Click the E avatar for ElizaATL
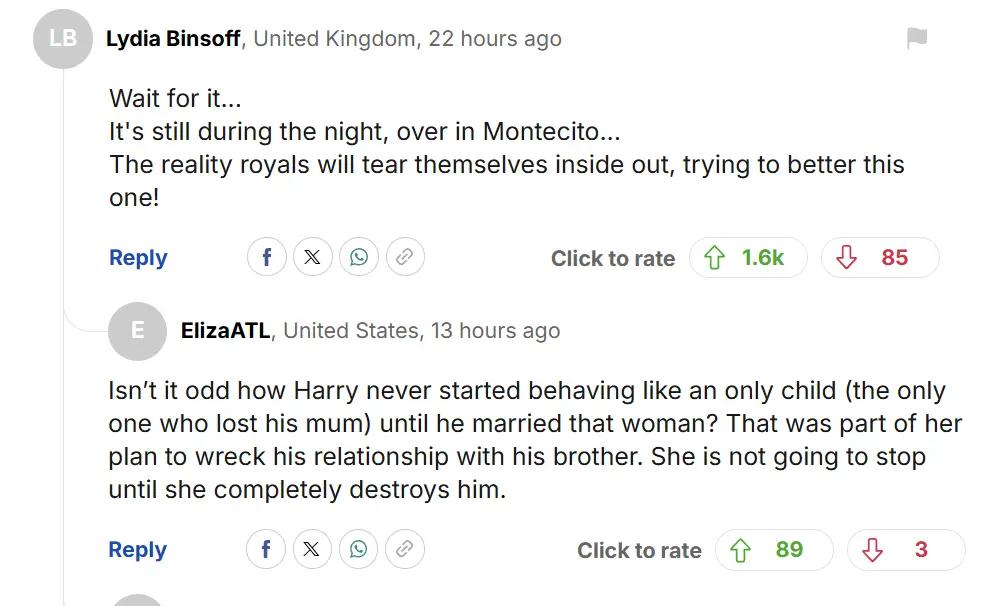Image resolution: width=1005 pixels, height=606 pixels. (137, 331)
